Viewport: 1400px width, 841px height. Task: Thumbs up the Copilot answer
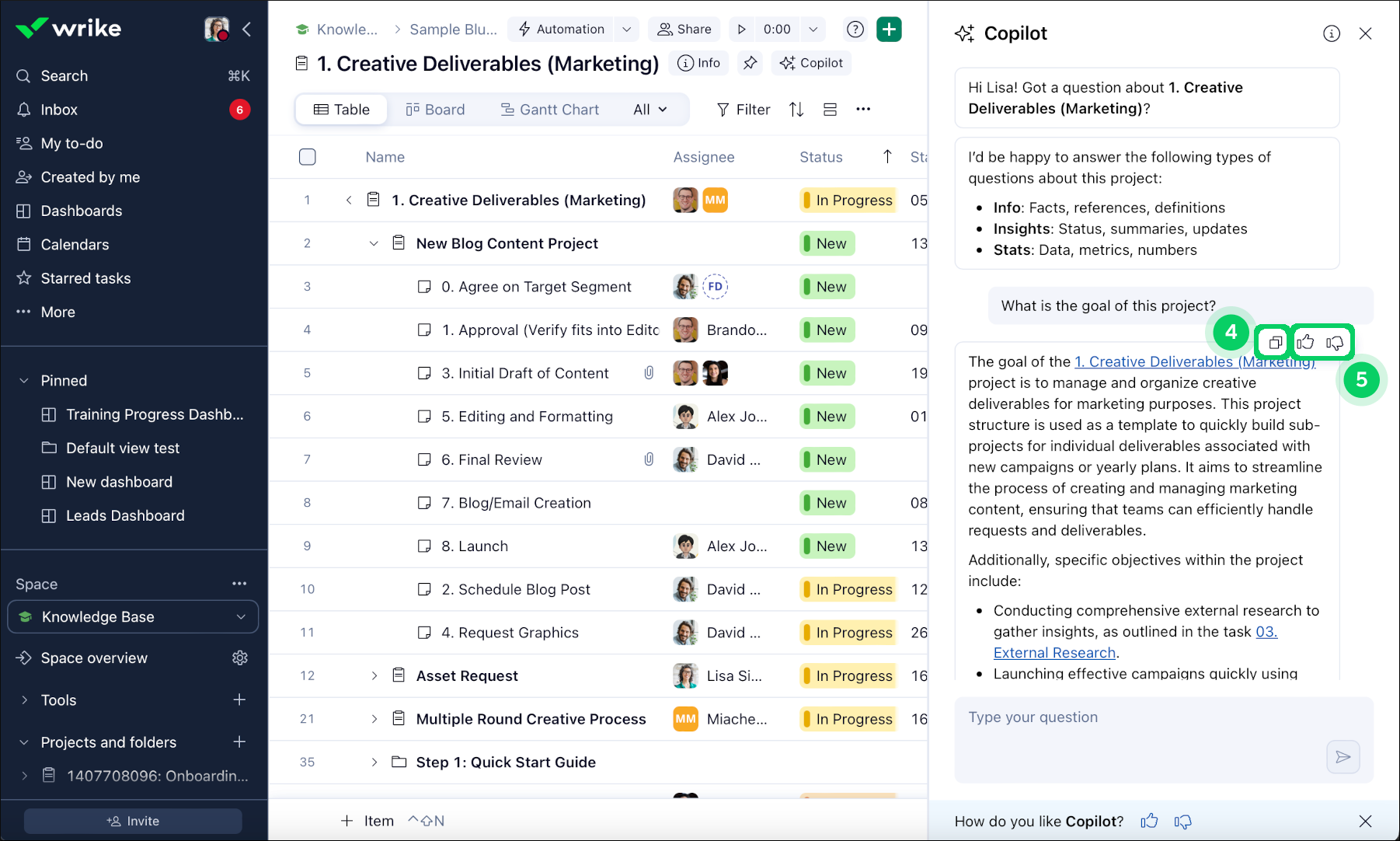click(x=1305, y=343)
